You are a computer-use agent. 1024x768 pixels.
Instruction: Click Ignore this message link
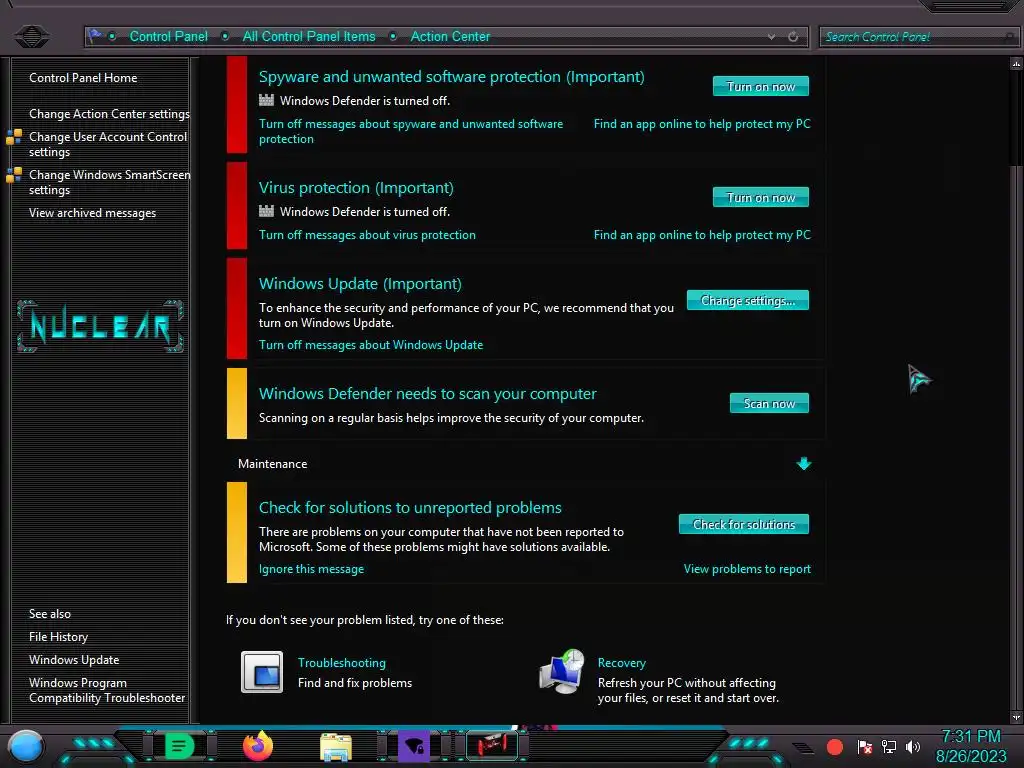pos(312,569)
